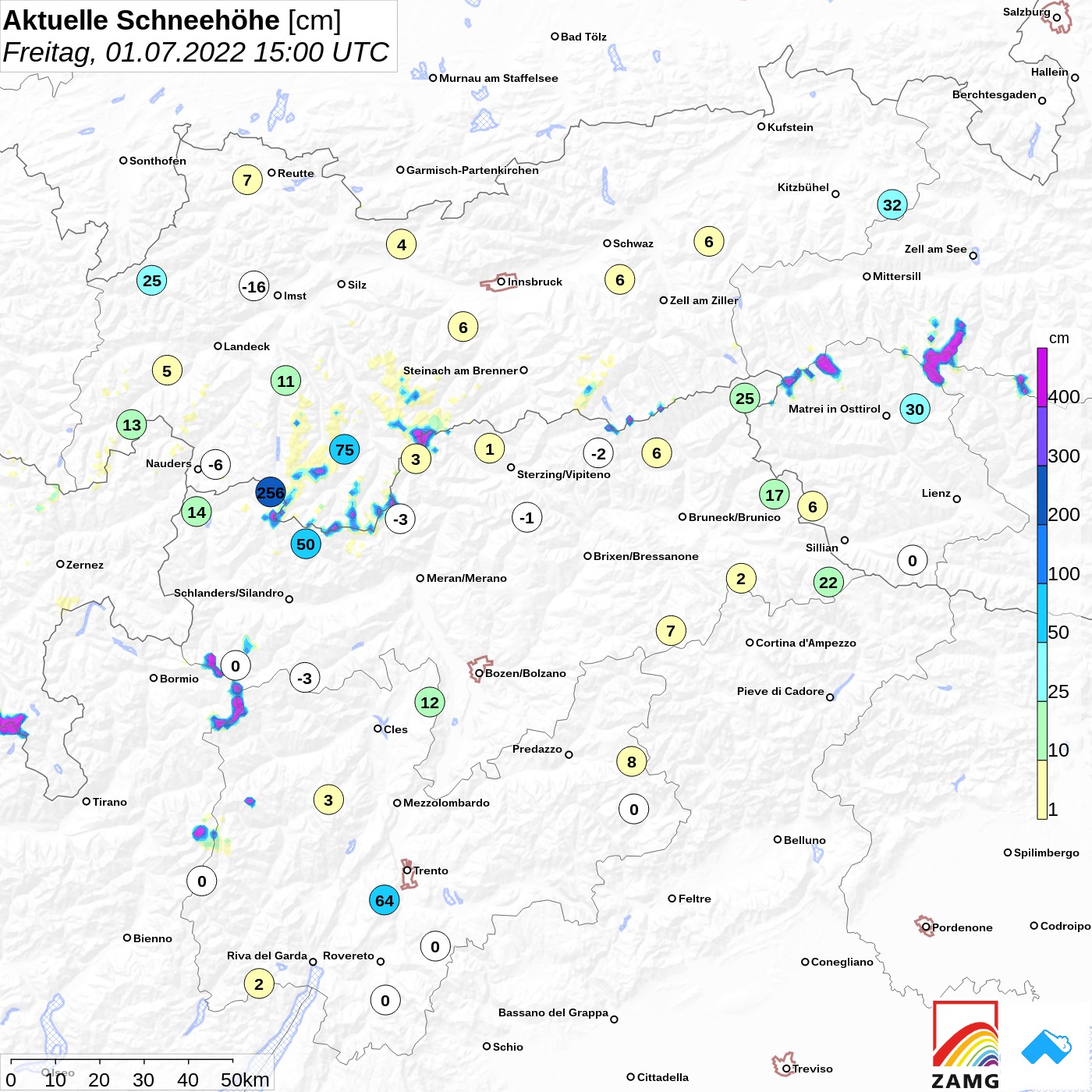Select the 7 cm marker beside Reutte
Viewport: 1092px width, 1092px height.
pos(247,180)
